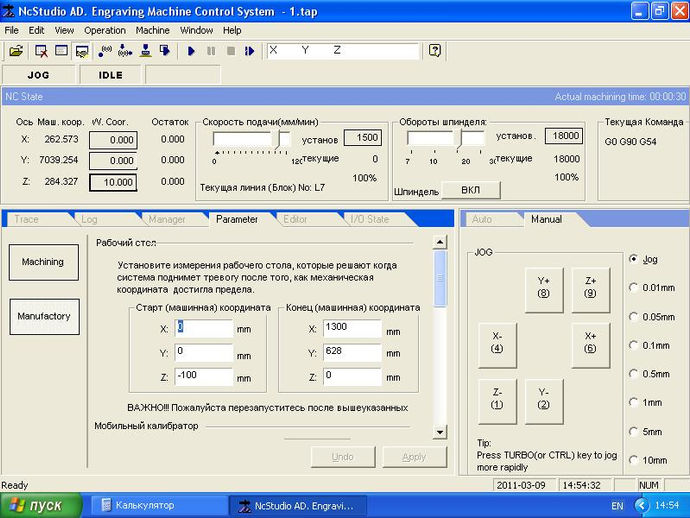Click the scrollbar up arrow in Parameter panel
Screen dimensions: 690x518
[x=440, y=242]
